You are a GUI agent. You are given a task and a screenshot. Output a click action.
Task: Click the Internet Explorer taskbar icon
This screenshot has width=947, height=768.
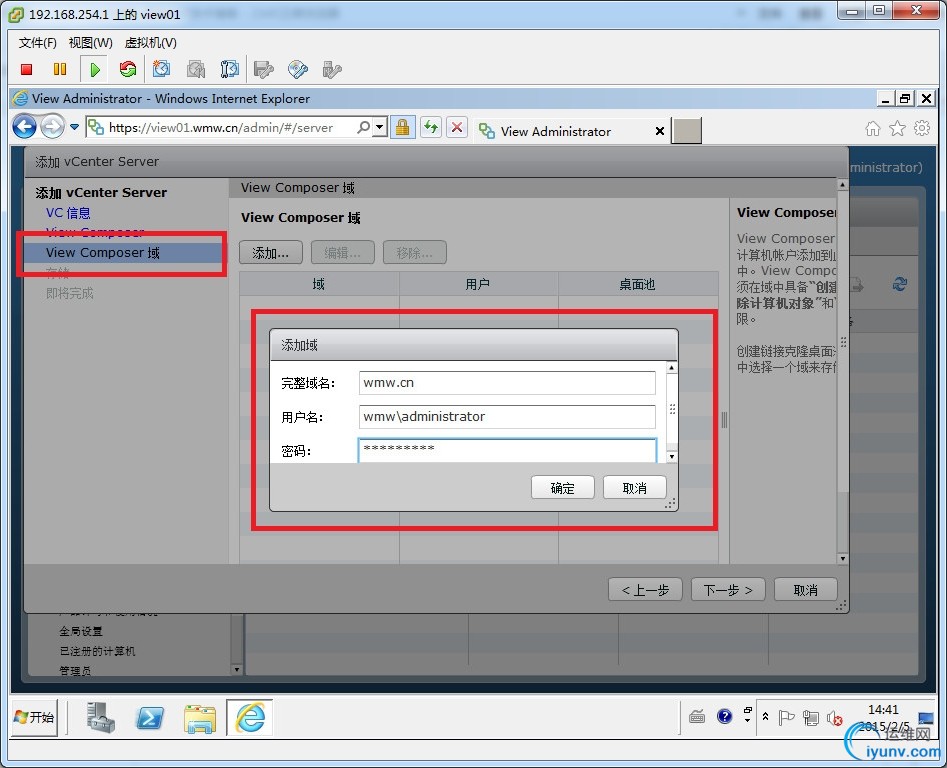pyautogui.click(x=250, y=718)
